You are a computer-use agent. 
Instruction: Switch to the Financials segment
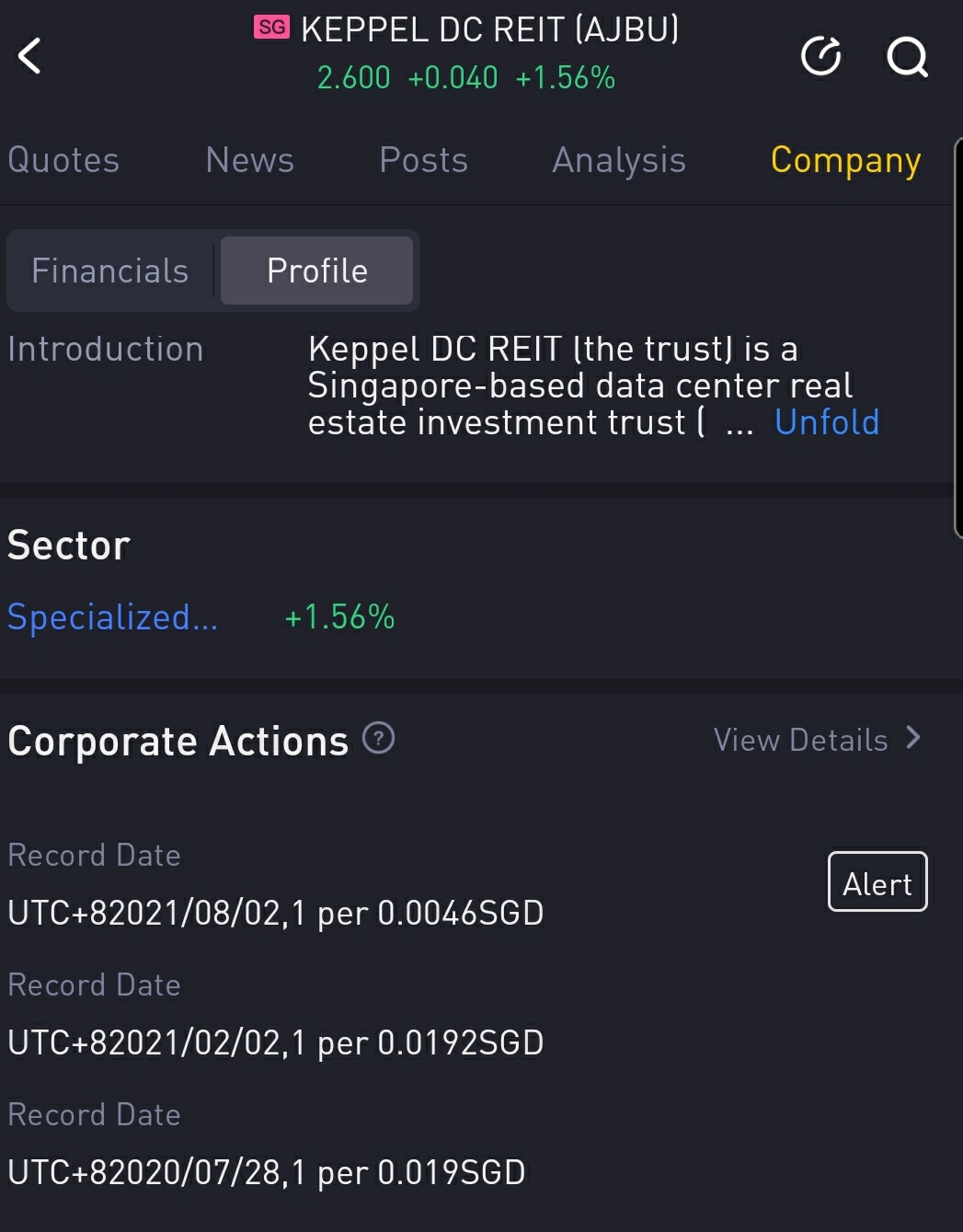pos(110,271)
